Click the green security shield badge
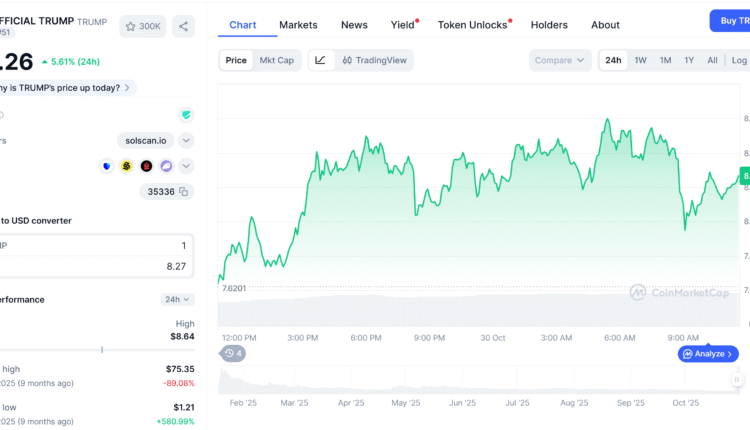The width and height of the screenshot is (750, 430). click(186, 115)
